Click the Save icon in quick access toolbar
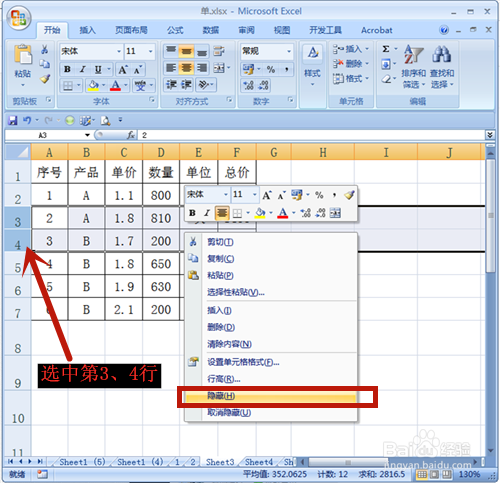Screen dimensions: 500x483 click(x=13, y=120)
